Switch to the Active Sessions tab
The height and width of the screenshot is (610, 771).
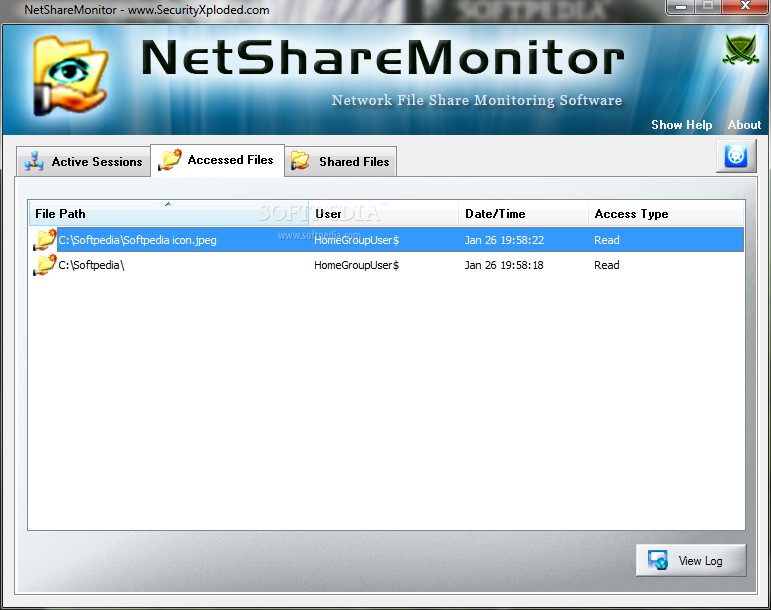click(83, 161)
